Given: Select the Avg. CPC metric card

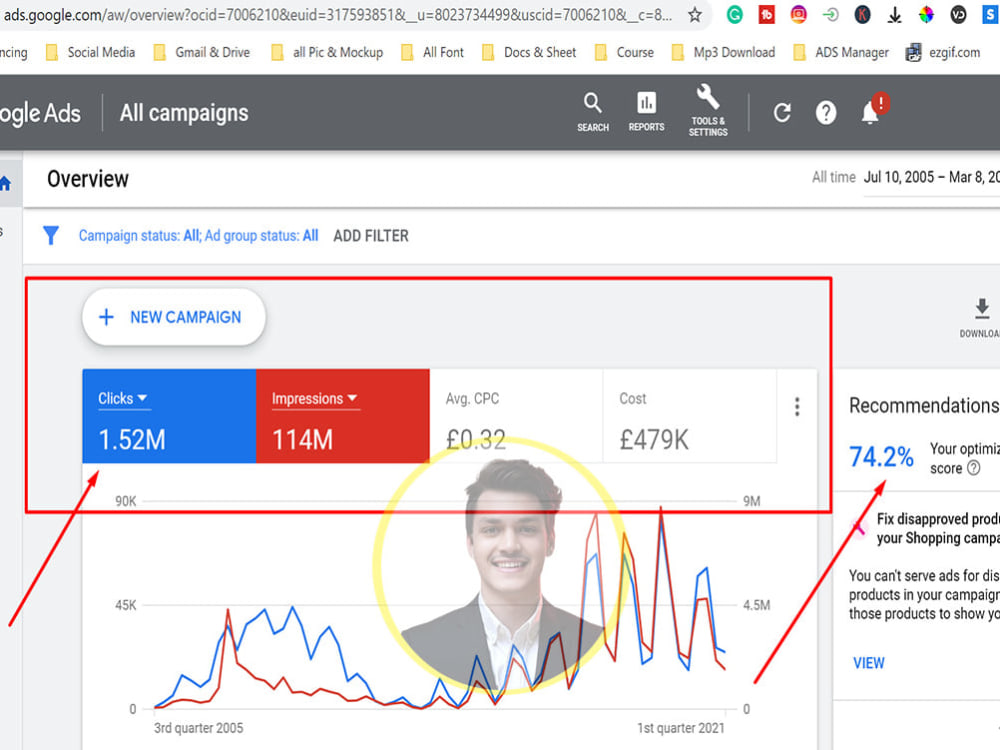Looking at the screenshot, I should (516, 416).
